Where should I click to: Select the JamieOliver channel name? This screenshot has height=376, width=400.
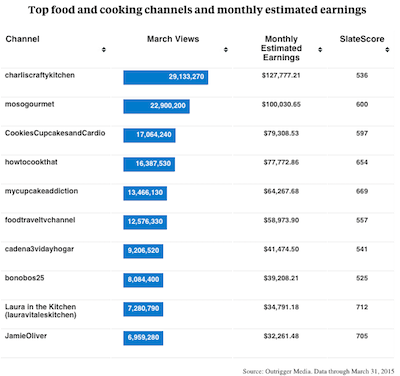click(x=26, y=336)
